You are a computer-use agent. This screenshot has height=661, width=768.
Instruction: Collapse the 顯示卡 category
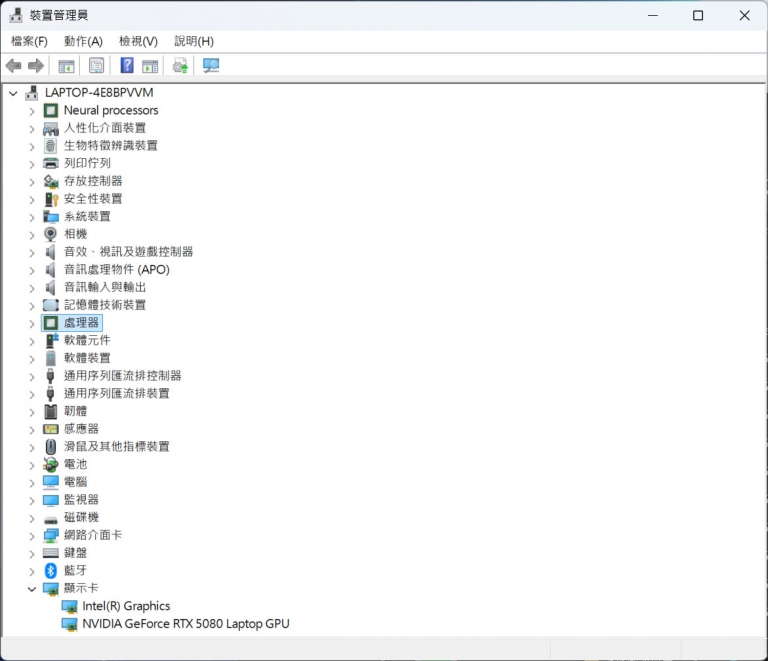(32, 589)
